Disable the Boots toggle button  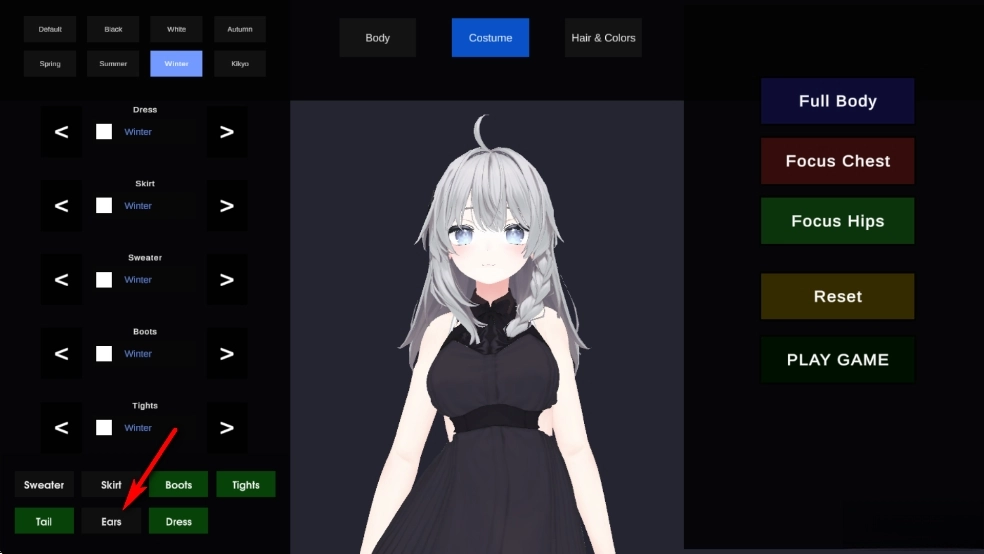179,485
